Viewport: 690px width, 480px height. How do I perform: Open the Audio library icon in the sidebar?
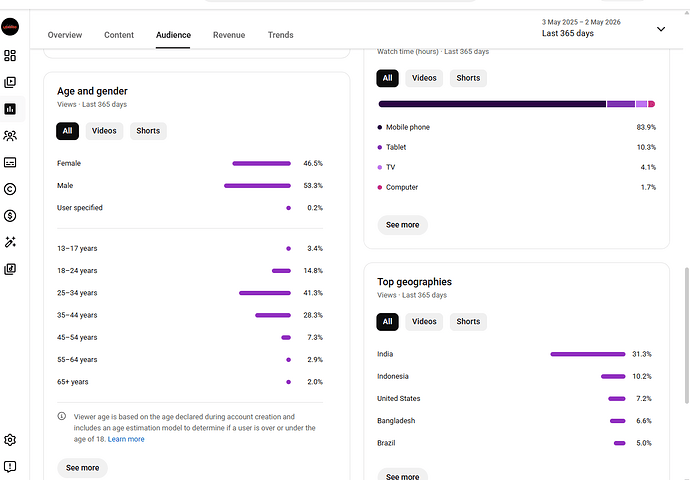point(10,269)
